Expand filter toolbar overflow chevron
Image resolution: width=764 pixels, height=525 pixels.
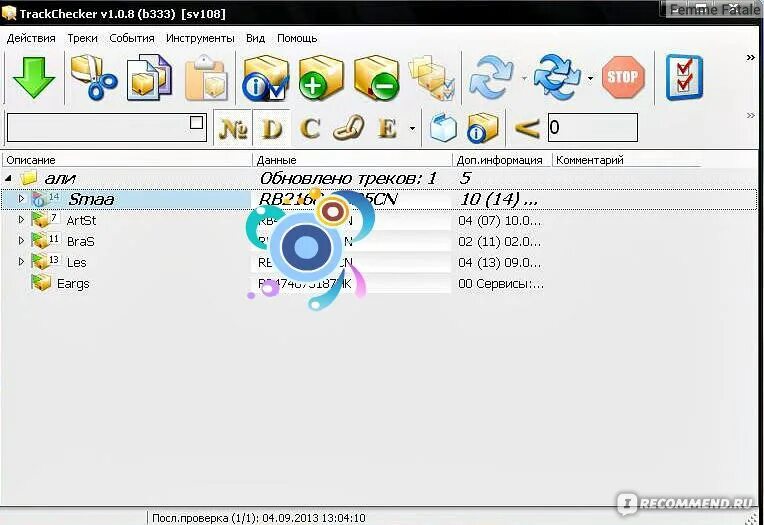pyautogui.click(x=751, y=116)
